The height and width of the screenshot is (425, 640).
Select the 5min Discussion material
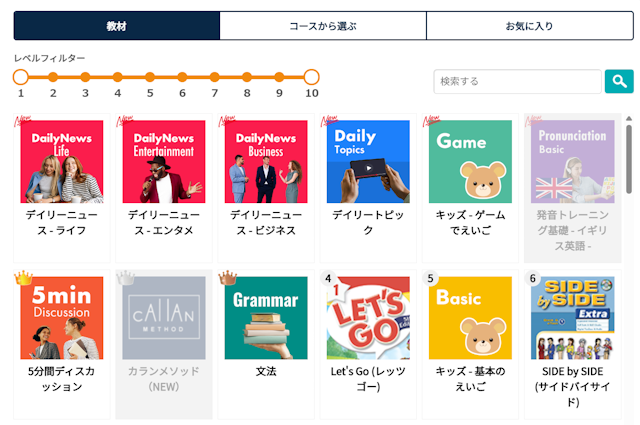(x=62, y=318)
